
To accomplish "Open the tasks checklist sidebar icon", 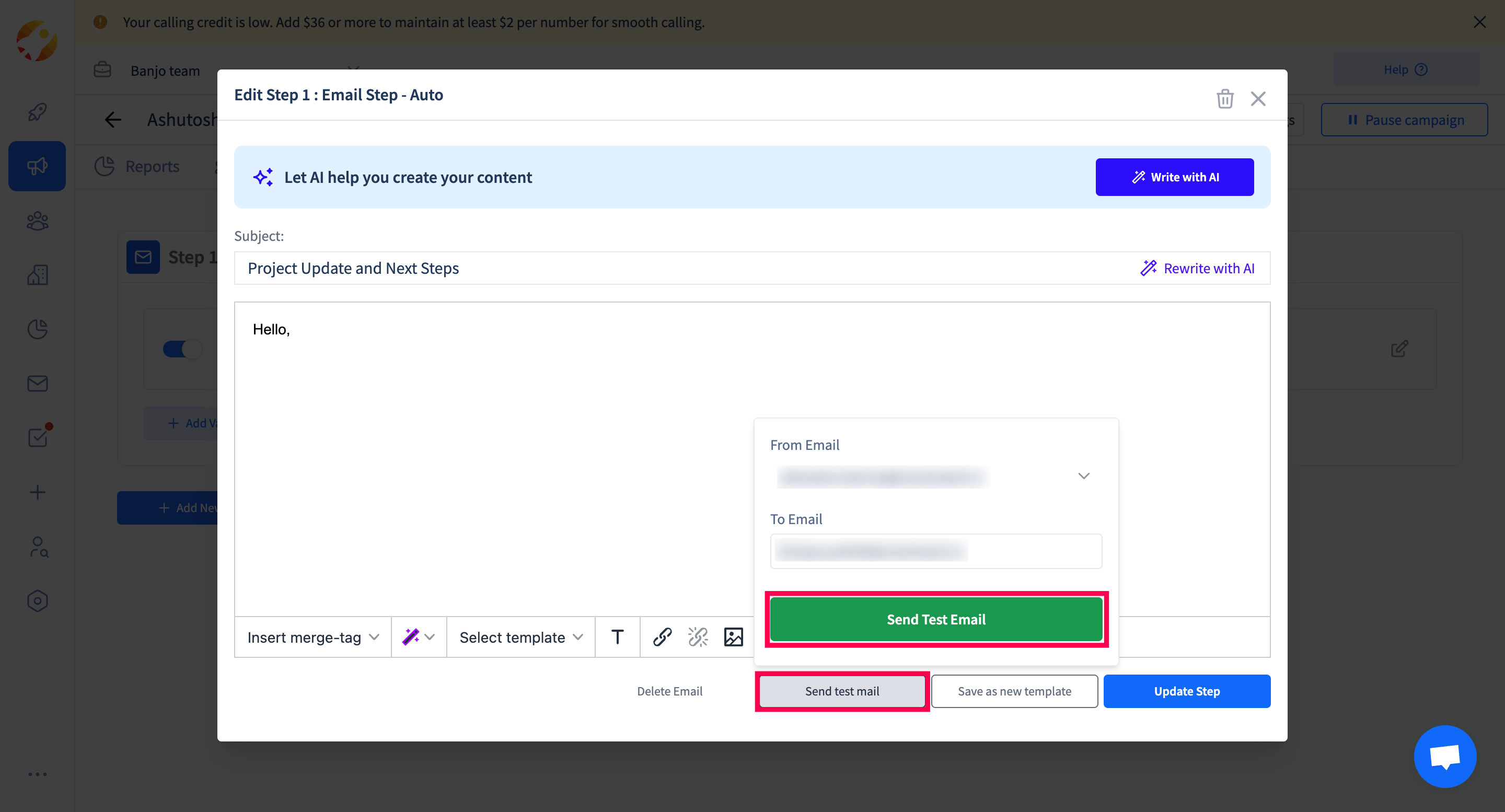I will point(38,437).
